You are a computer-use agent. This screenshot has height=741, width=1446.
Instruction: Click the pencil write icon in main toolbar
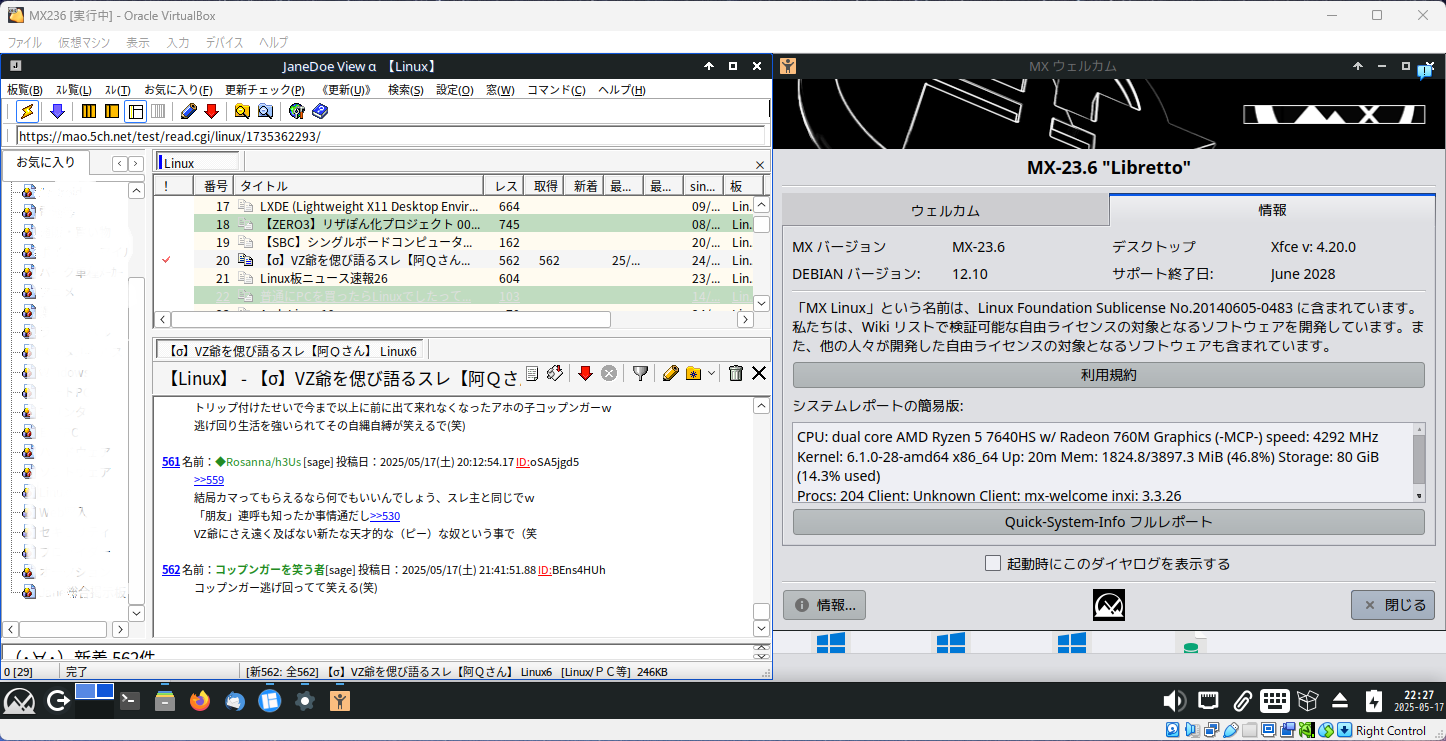188,111
